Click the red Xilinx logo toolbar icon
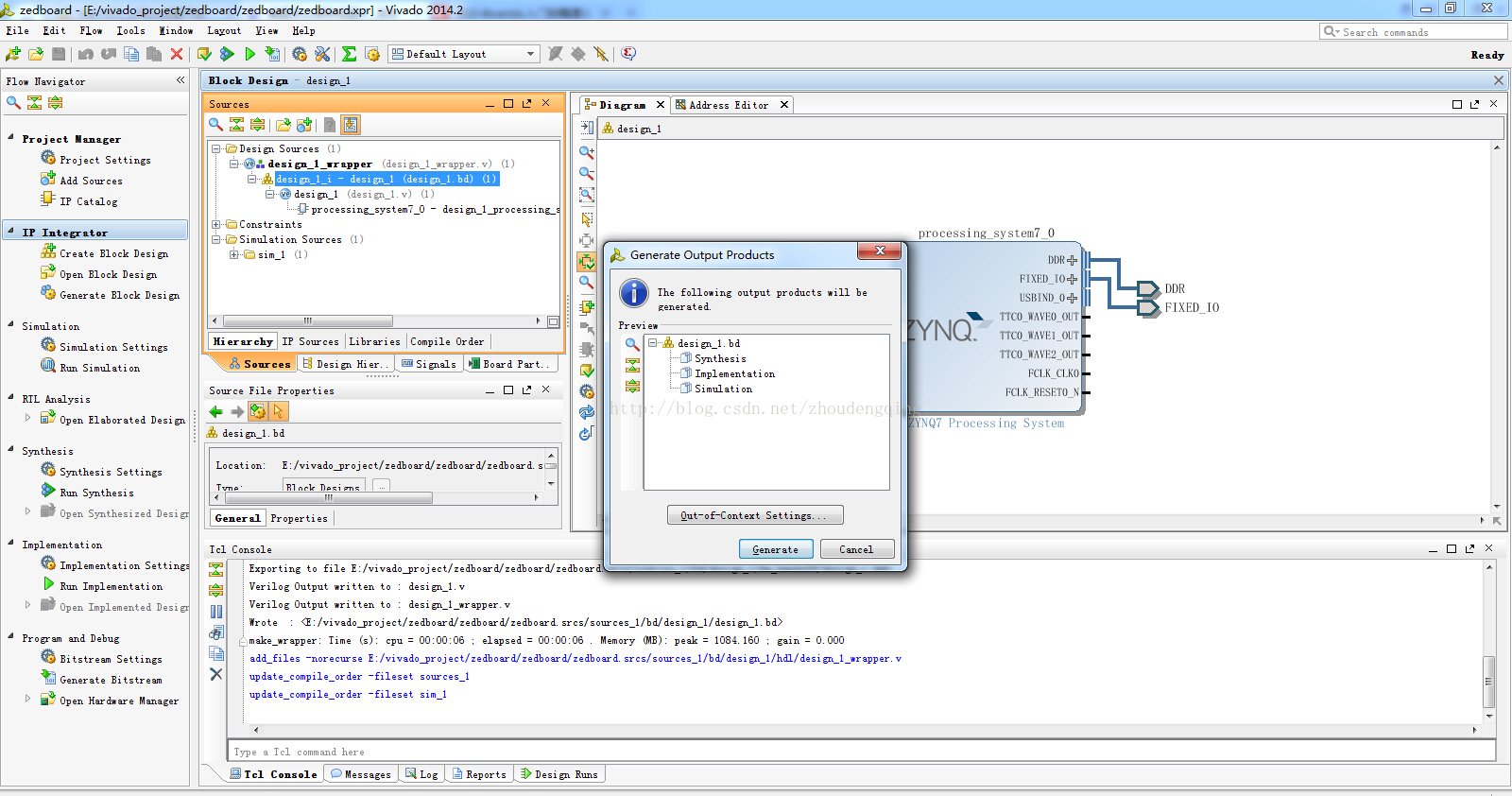The image size is (1512, 796). pos(628,54)
